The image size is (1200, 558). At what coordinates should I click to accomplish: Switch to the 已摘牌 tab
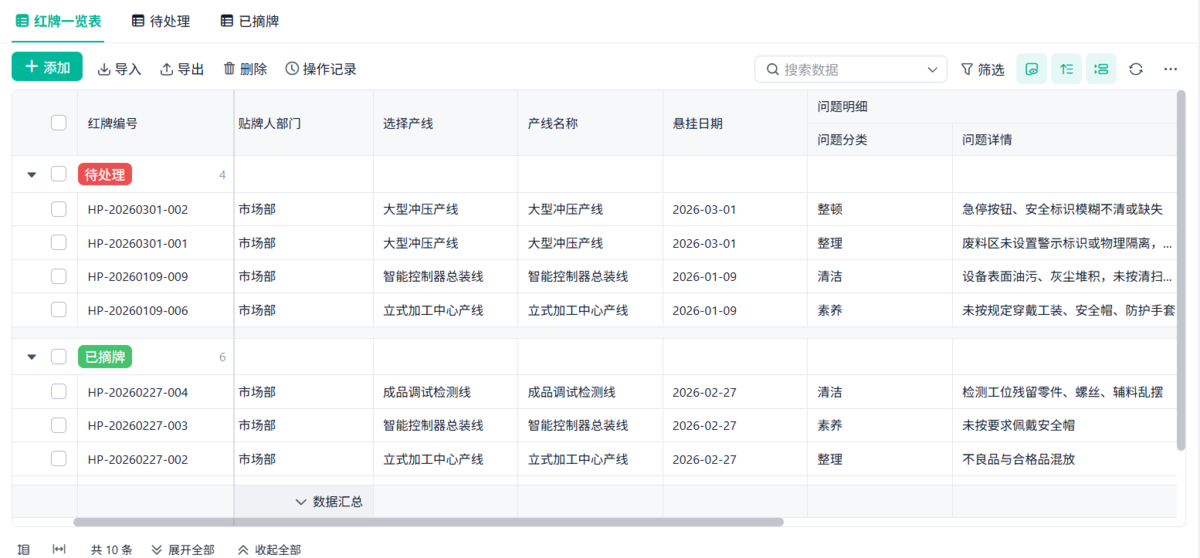[x=250, y=21]
